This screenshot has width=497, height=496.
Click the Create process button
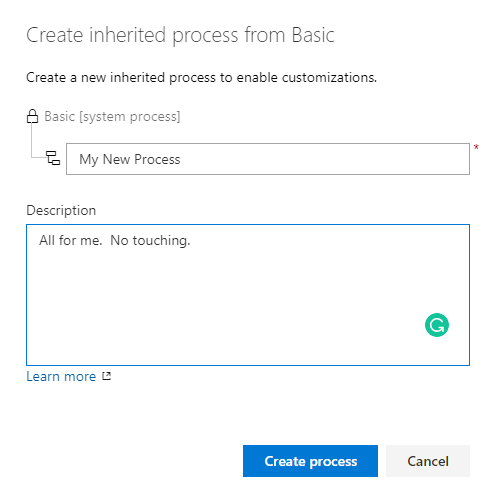(x=310, y=461)
